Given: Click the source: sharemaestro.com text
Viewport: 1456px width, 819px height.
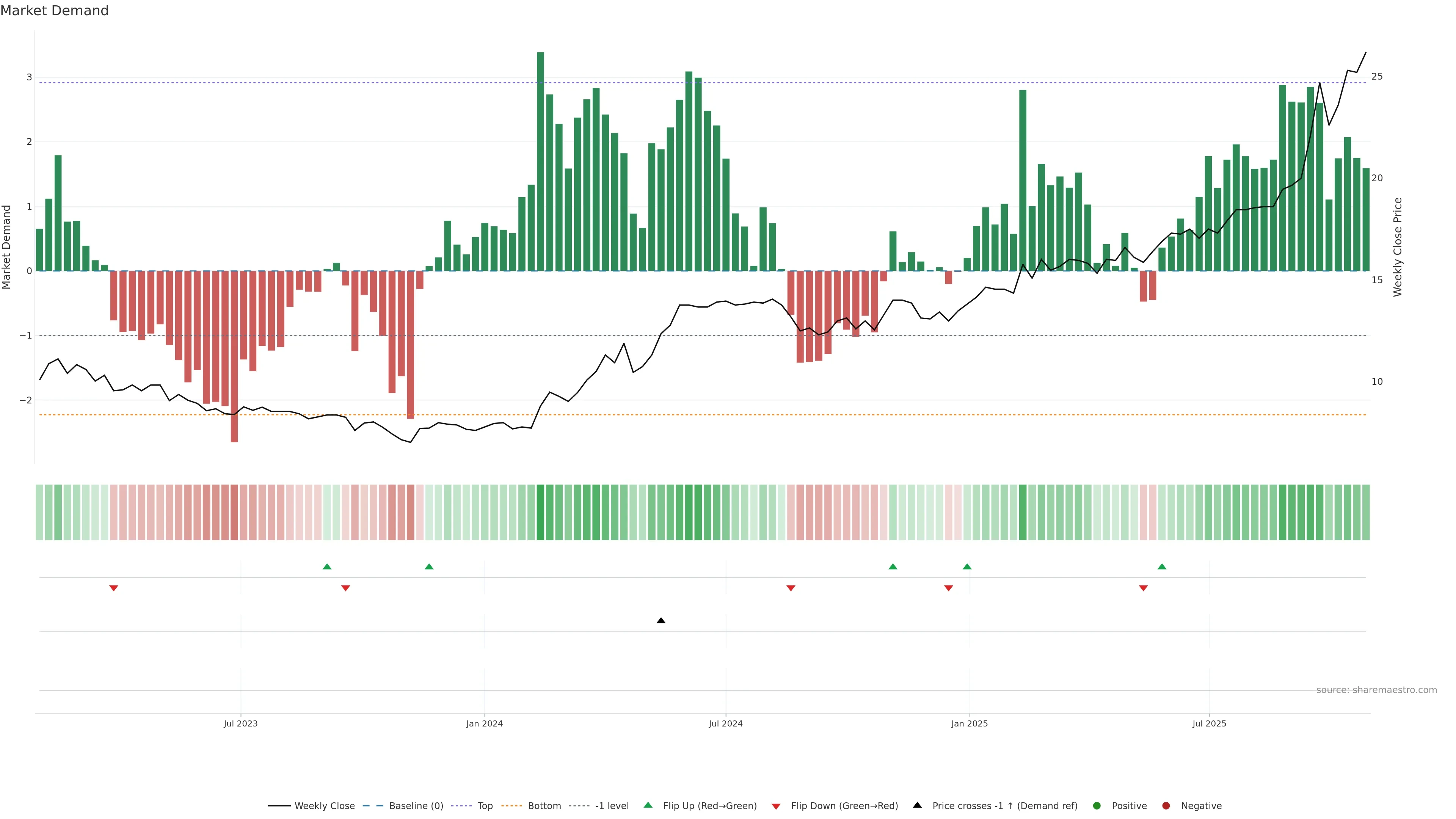Looking at the screenshot, I should 1376,690.
